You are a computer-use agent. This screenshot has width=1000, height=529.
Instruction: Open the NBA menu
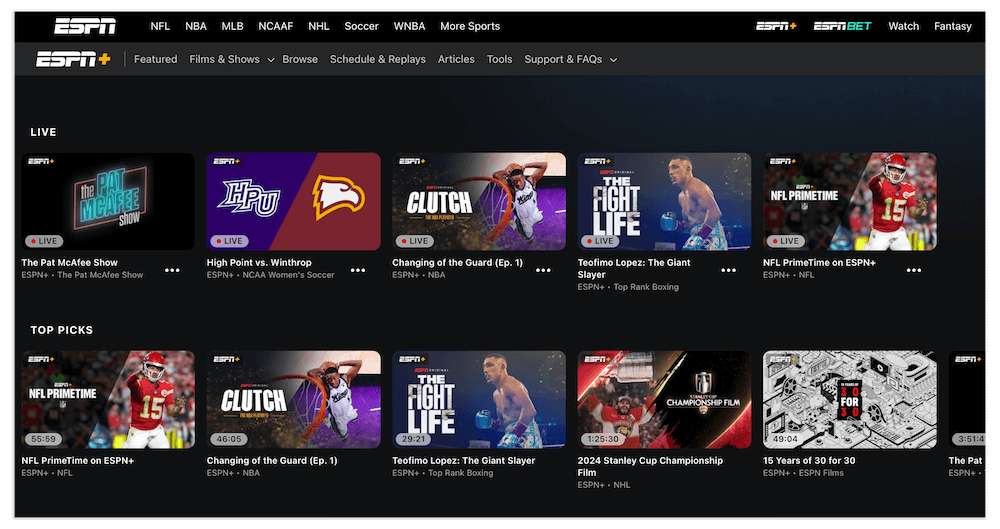[x=196, y=26]
